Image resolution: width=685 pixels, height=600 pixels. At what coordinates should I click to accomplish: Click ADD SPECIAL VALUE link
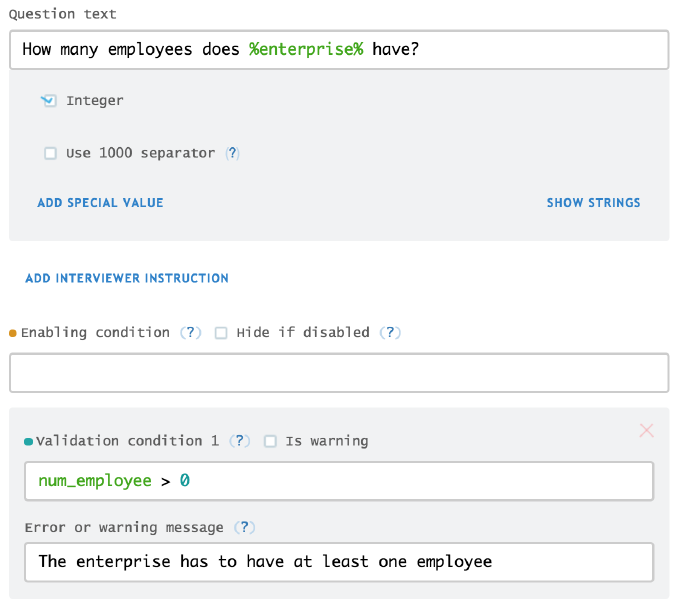point(100,203)
